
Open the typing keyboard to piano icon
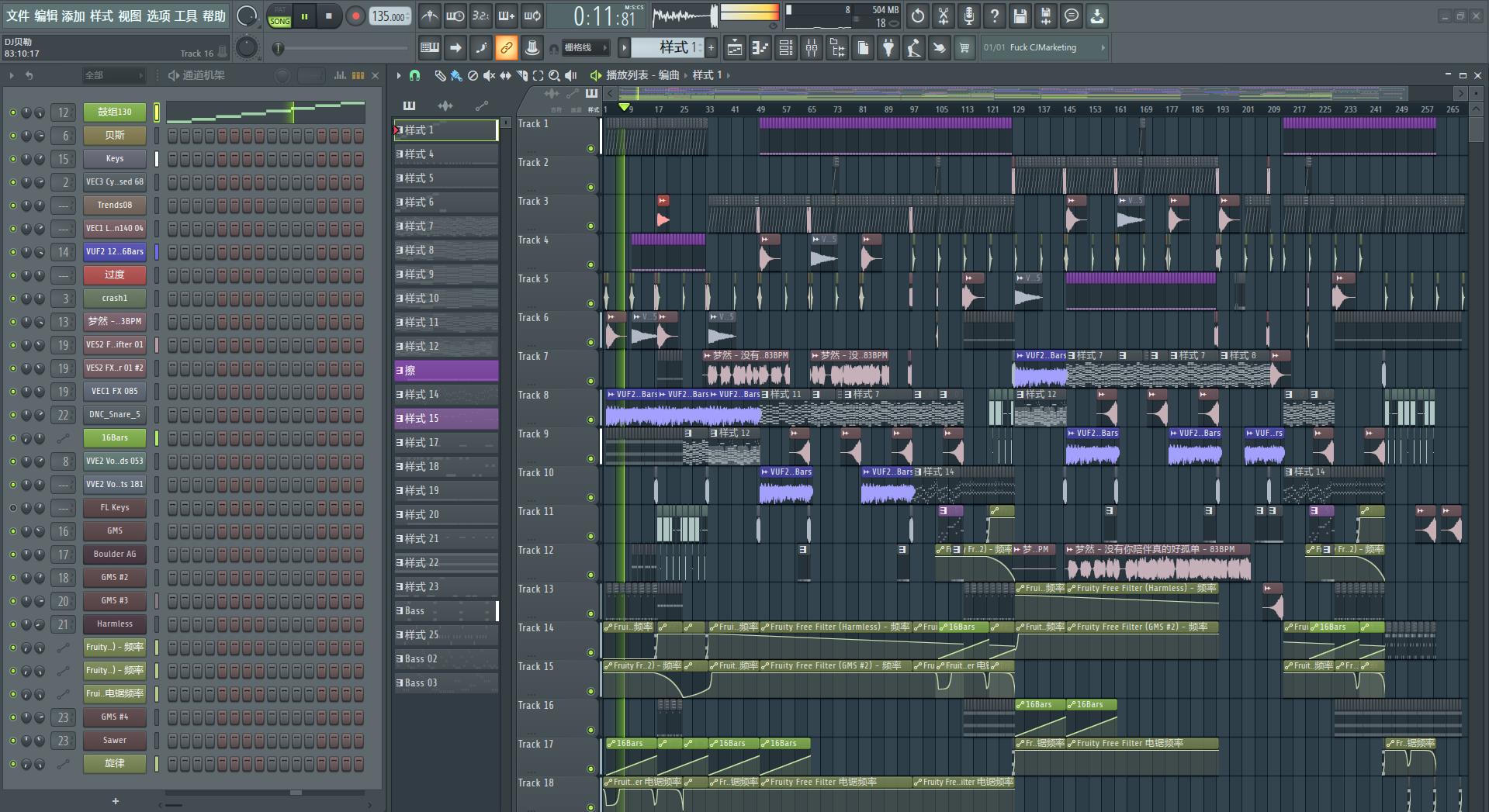[x=429, y=48]
